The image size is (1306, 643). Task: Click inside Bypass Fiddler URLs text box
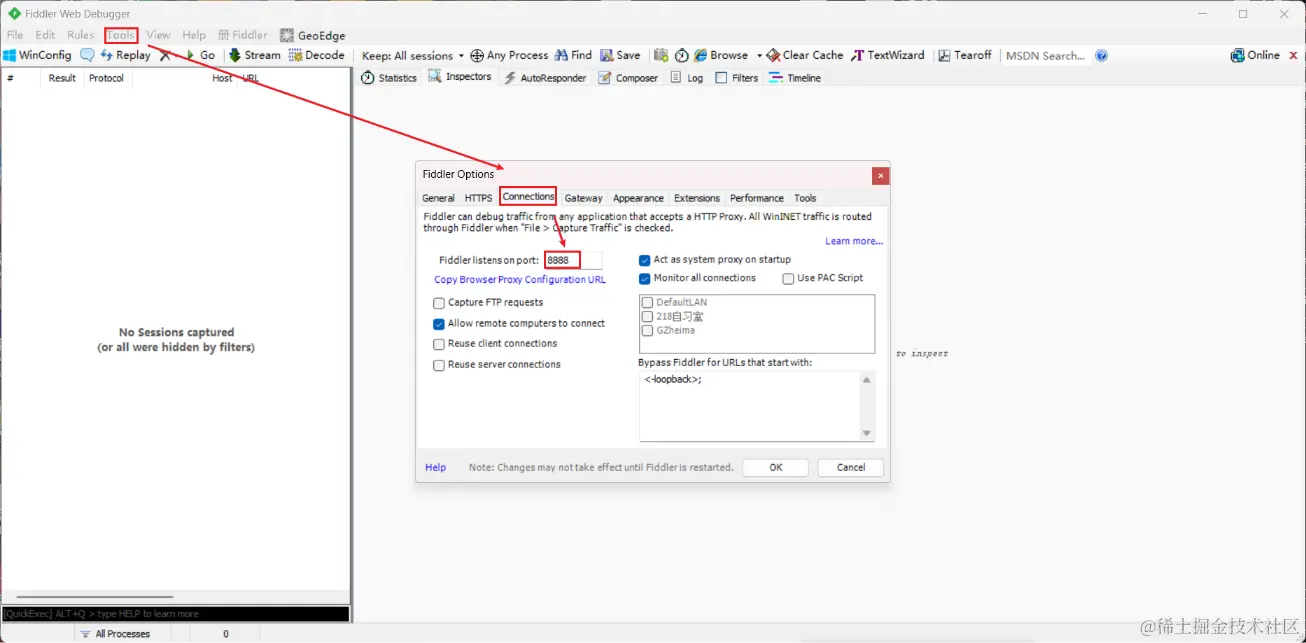tap(749, 406)
